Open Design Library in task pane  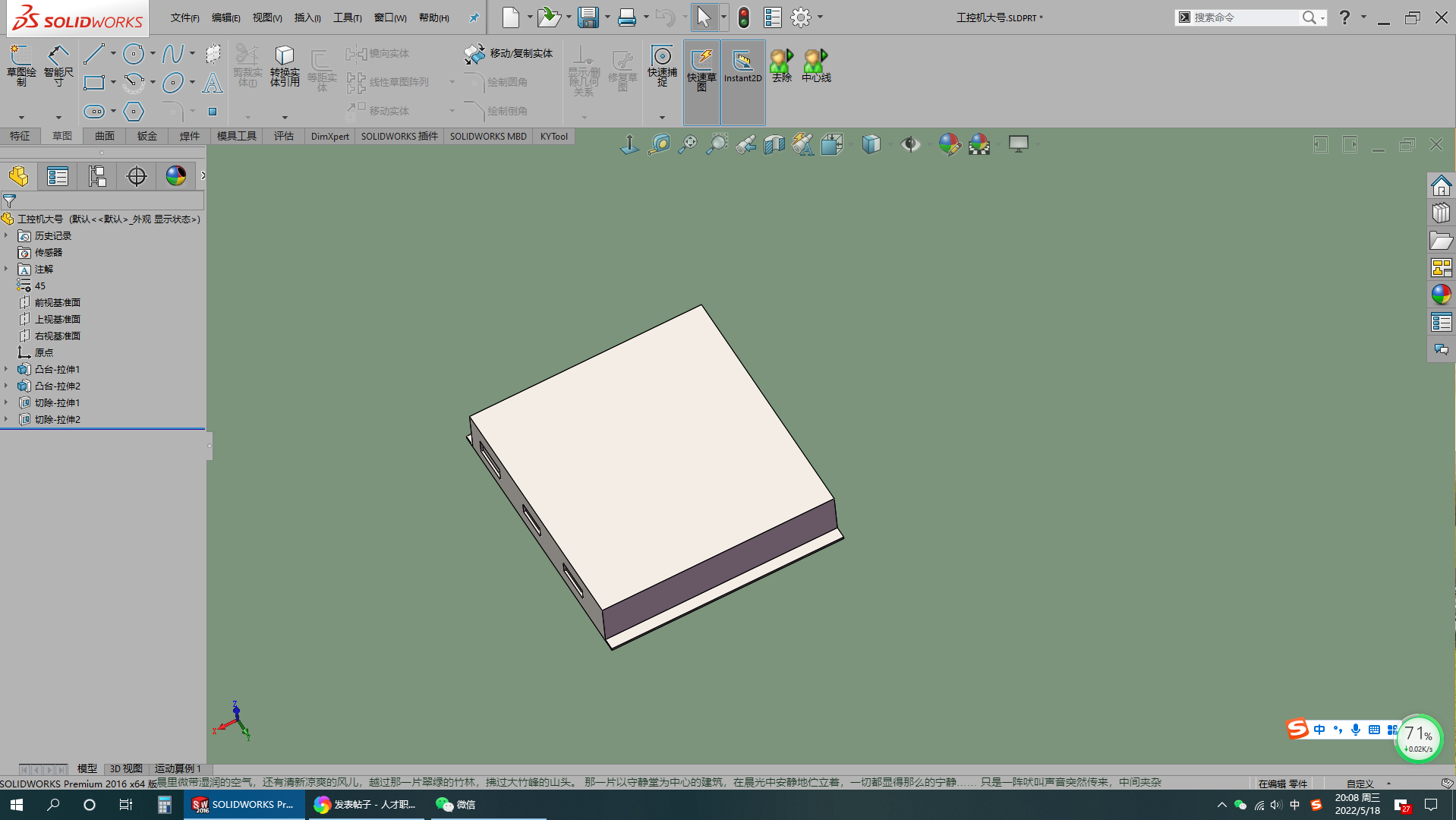(x=1441, y=213)
